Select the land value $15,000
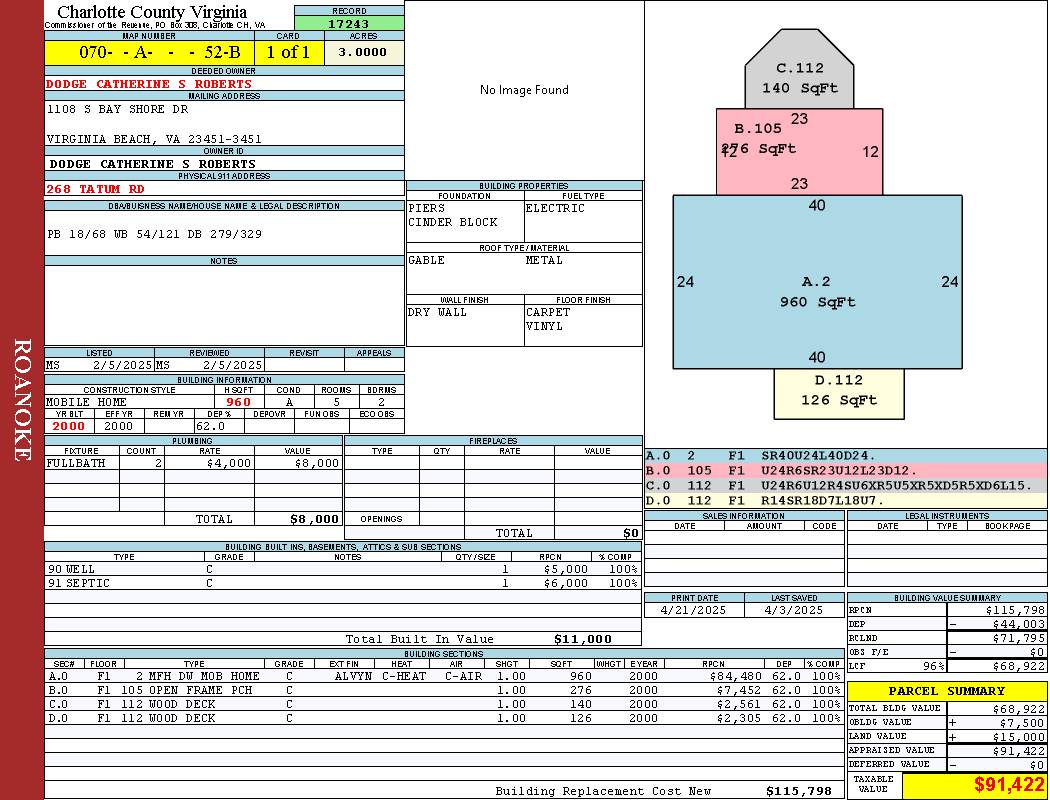Screen dimensions: 1050x800 [1019, 736]
